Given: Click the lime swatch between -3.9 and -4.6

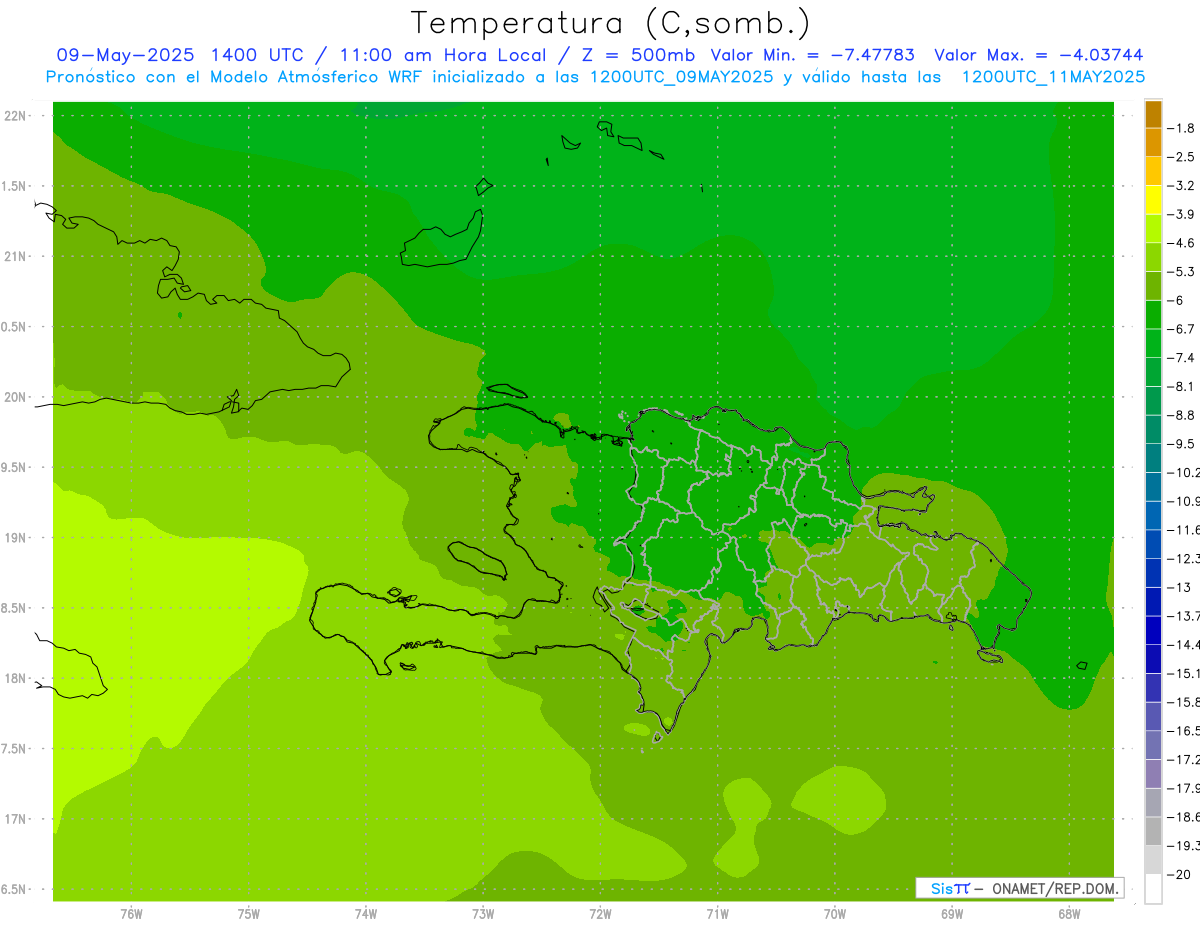Looking at the screenshot, I should 1153,228.
